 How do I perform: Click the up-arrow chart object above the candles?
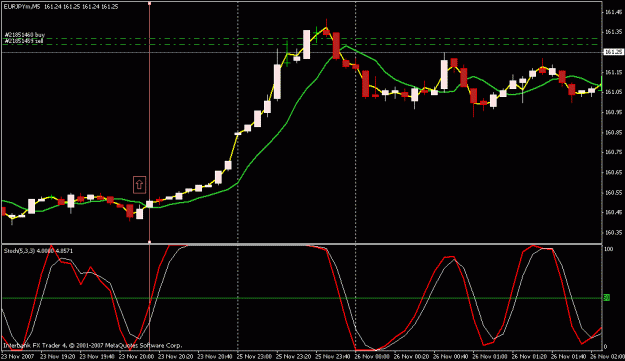click(139, 185)
